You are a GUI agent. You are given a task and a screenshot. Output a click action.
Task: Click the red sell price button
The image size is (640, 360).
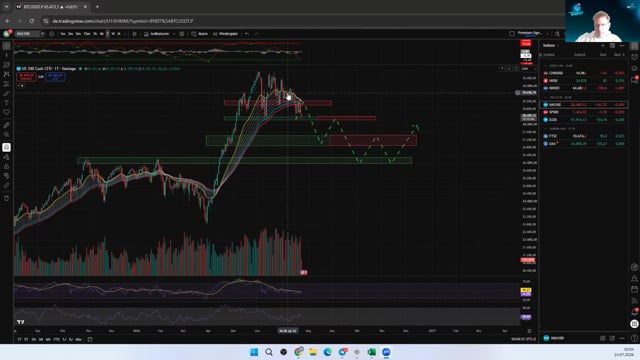pos(27,76)
